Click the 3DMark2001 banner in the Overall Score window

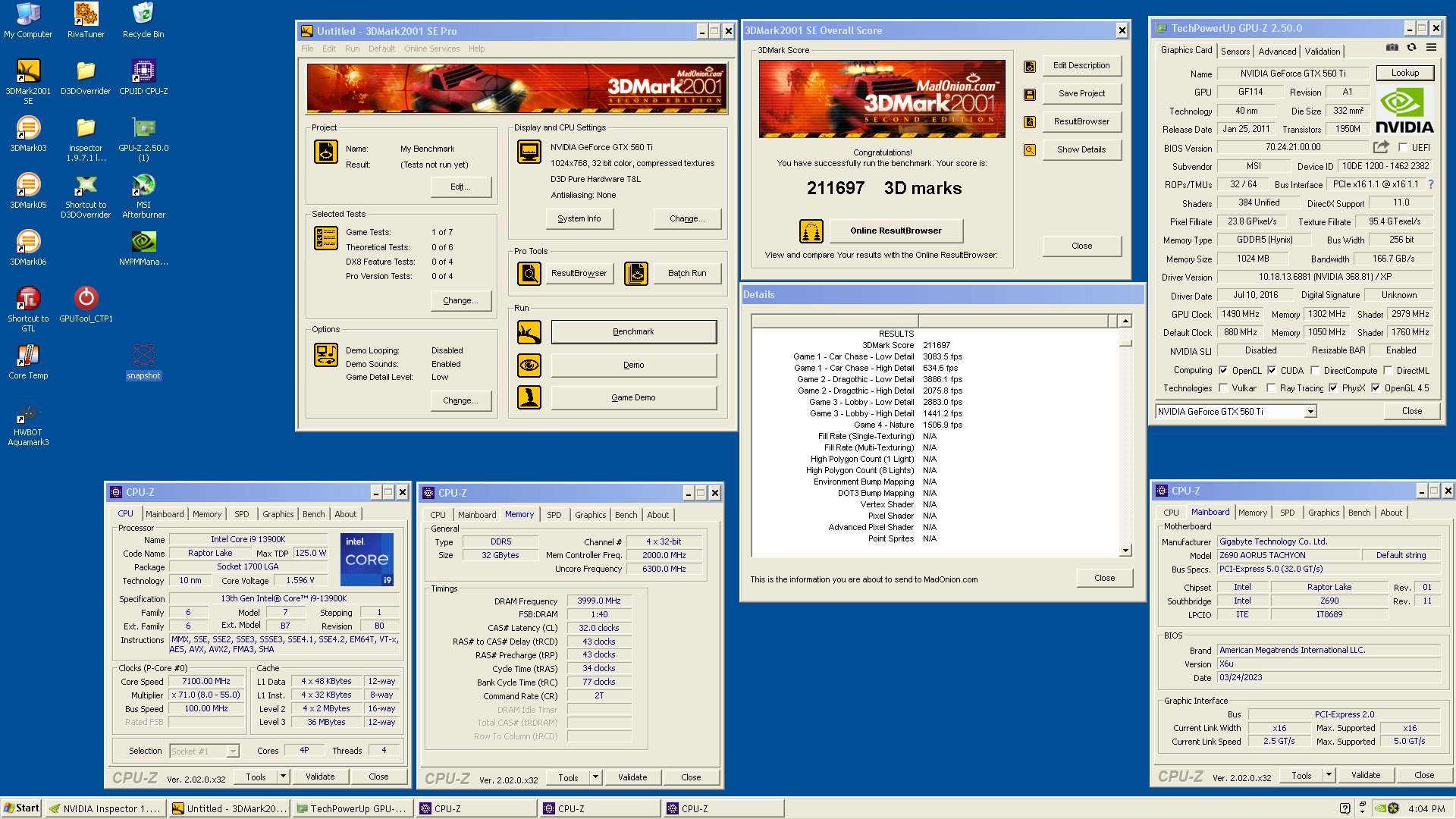882,99
